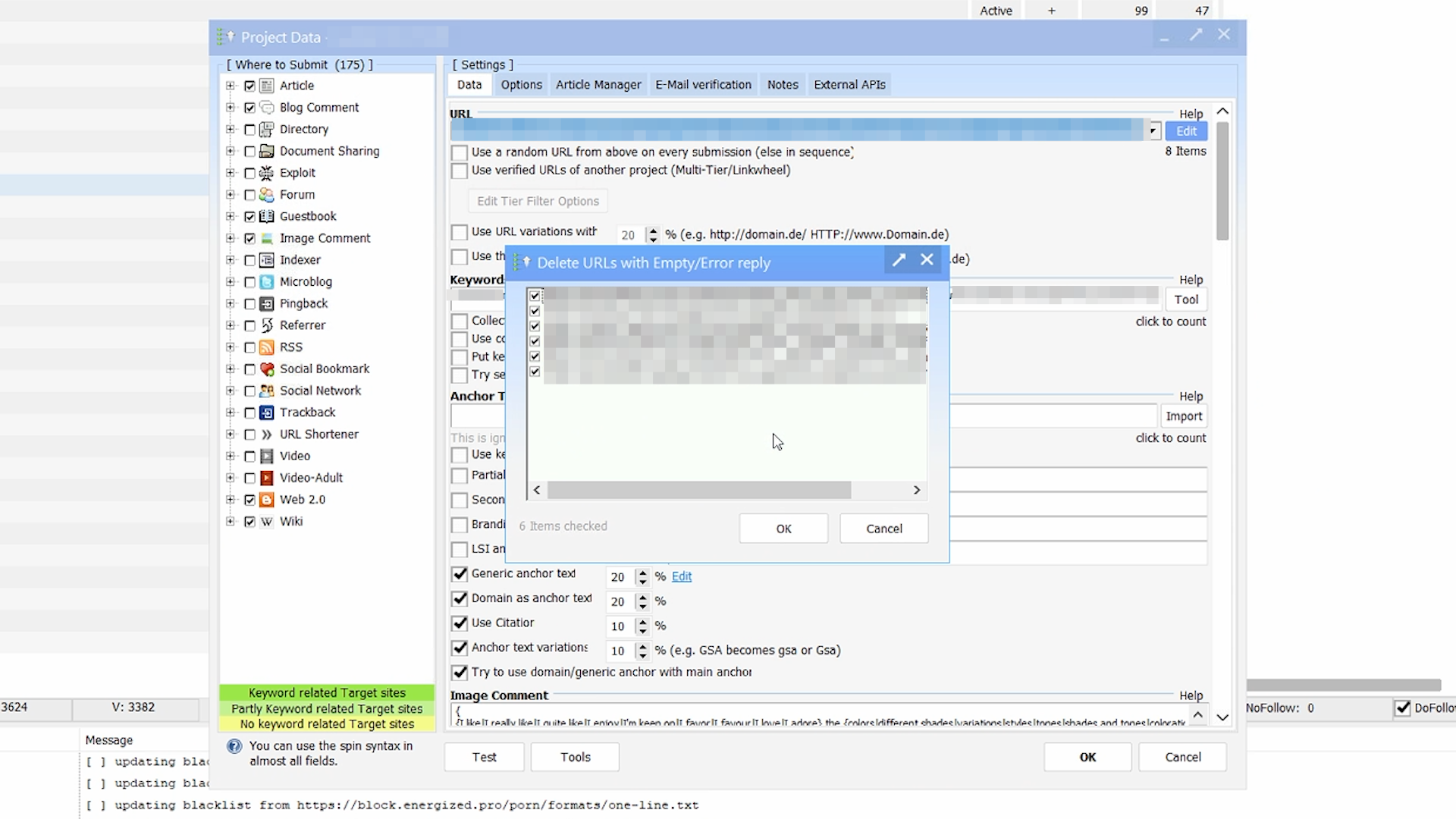Click Cancel to dismiss the dialog
Screen dimensions: 1456x819
pos(883,528)
